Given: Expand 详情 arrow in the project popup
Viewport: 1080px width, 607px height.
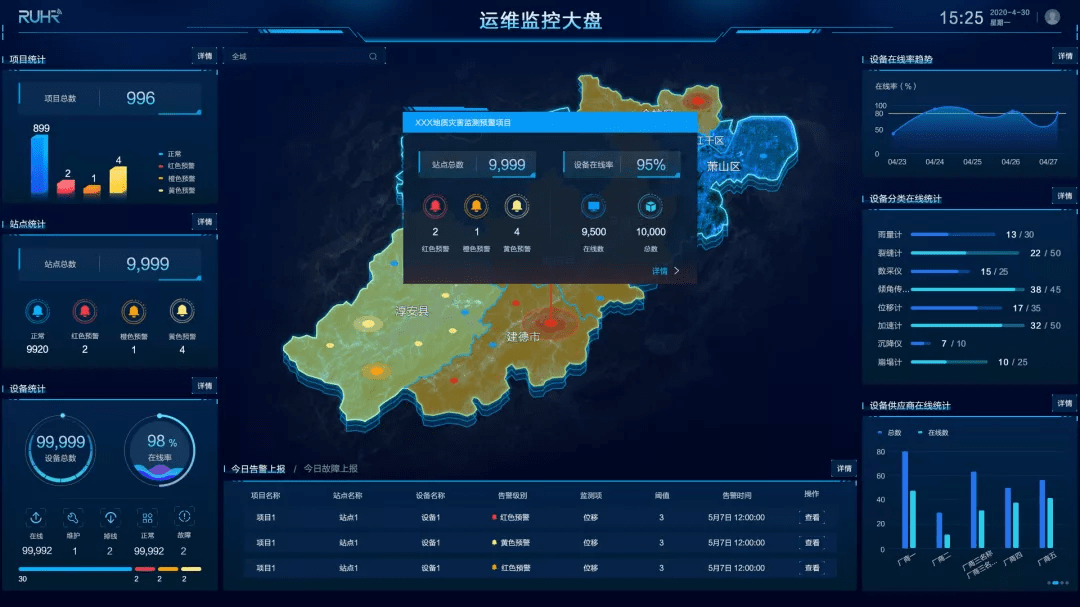Looking at the screenshot, I should coord(665,271).
